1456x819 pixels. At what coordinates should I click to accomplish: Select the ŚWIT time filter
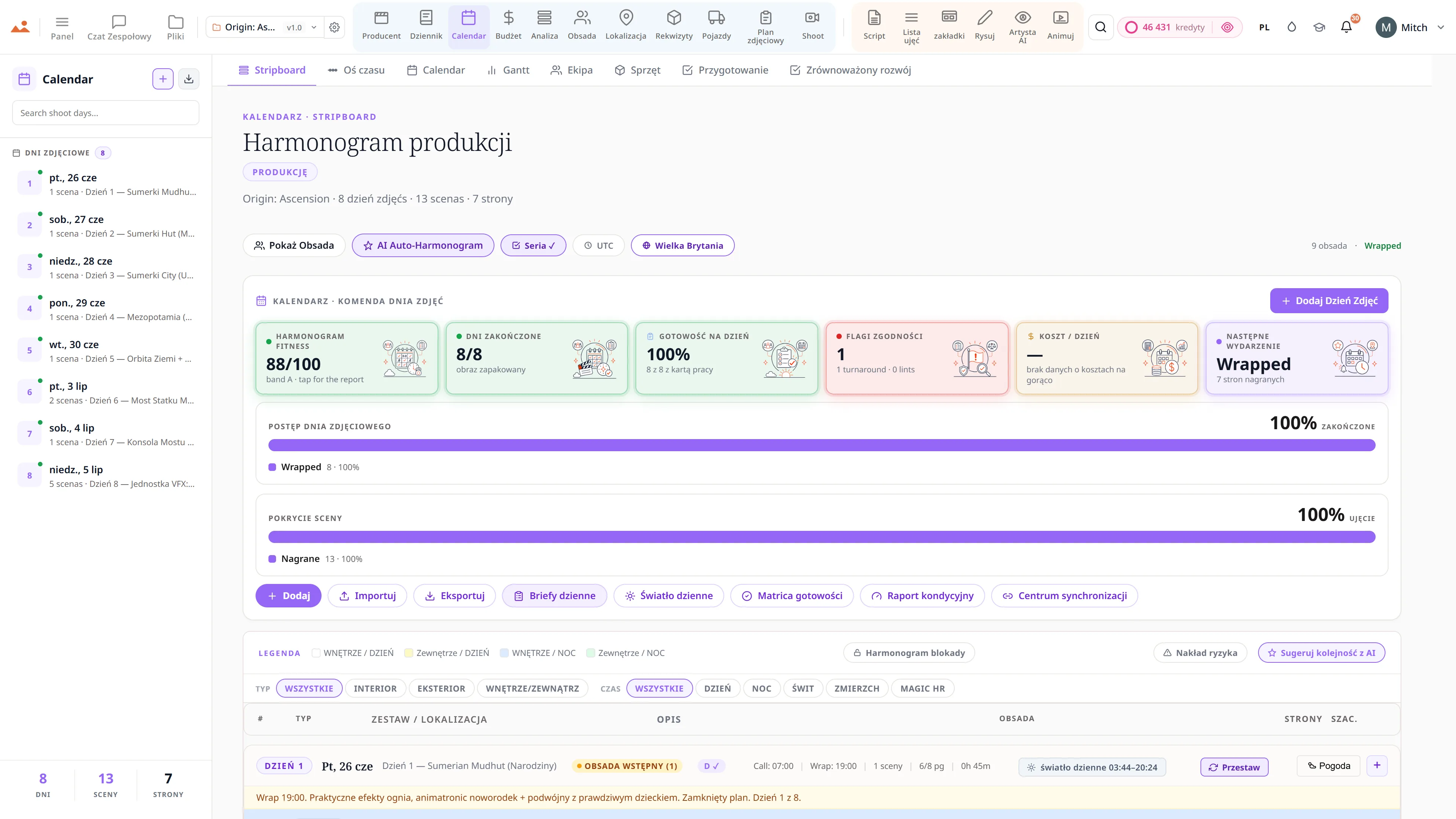(x=803, y=689)
